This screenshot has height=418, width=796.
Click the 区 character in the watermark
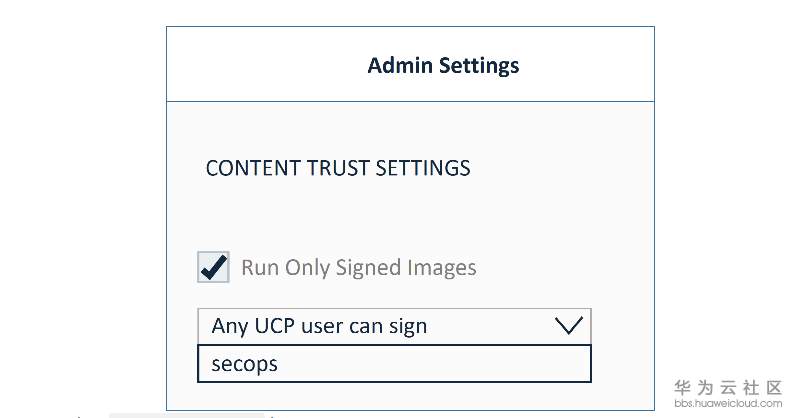[774, 387]
